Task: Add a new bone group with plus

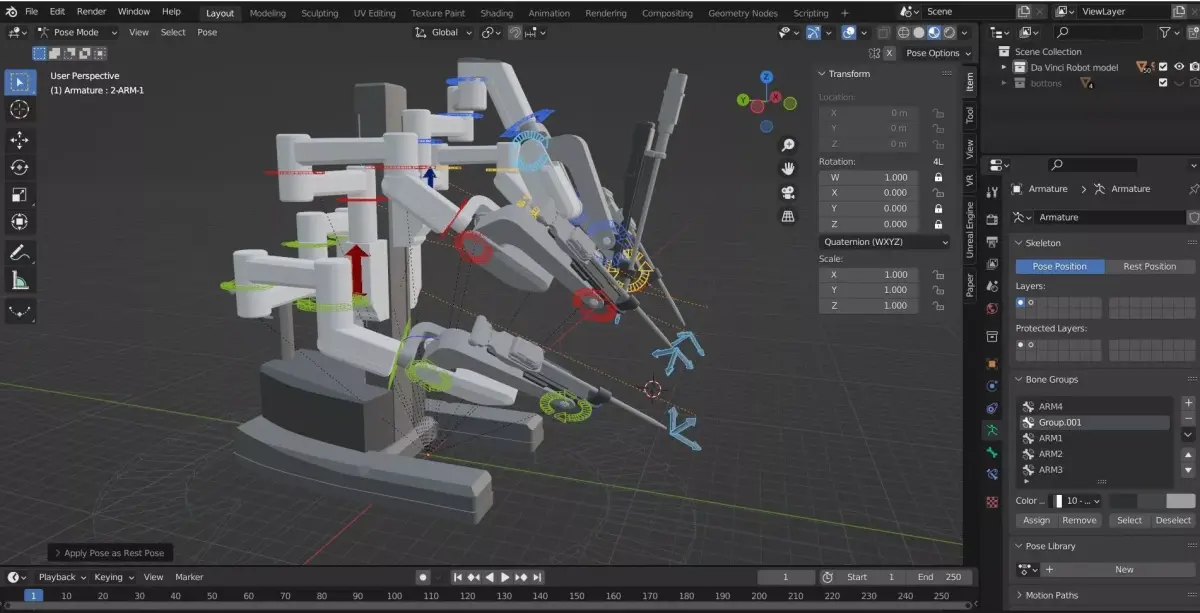Action: coord(1188,402)
